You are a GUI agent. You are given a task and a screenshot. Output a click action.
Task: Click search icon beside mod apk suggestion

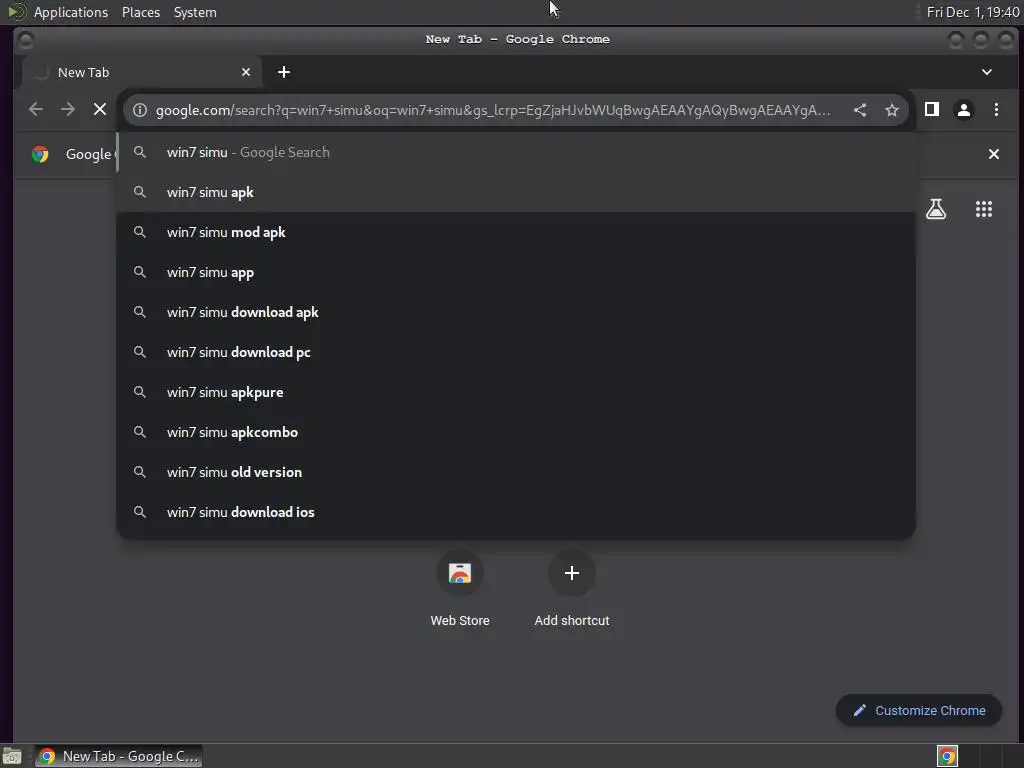(x=140, y=232)
